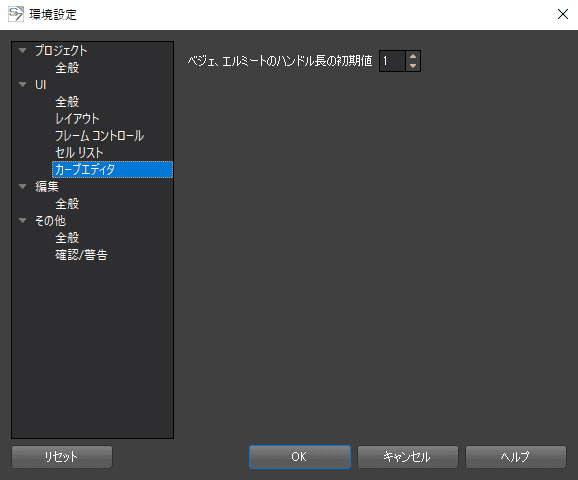This screenshot has height=480, width=578.
Task: Open the レイアウト settings page
Action: tap(77, 118)
